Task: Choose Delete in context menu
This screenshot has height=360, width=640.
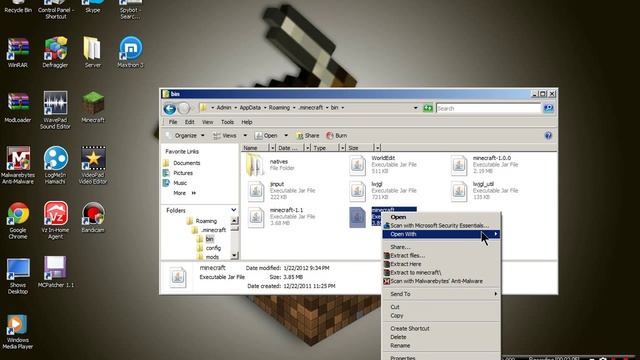Action: (441, 337)
